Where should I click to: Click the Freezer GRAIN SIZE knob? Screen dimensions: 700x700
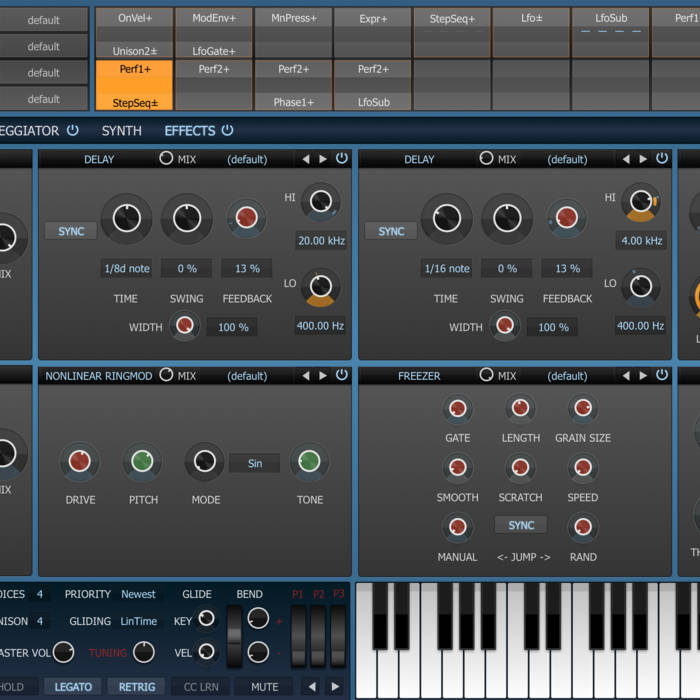582,409
